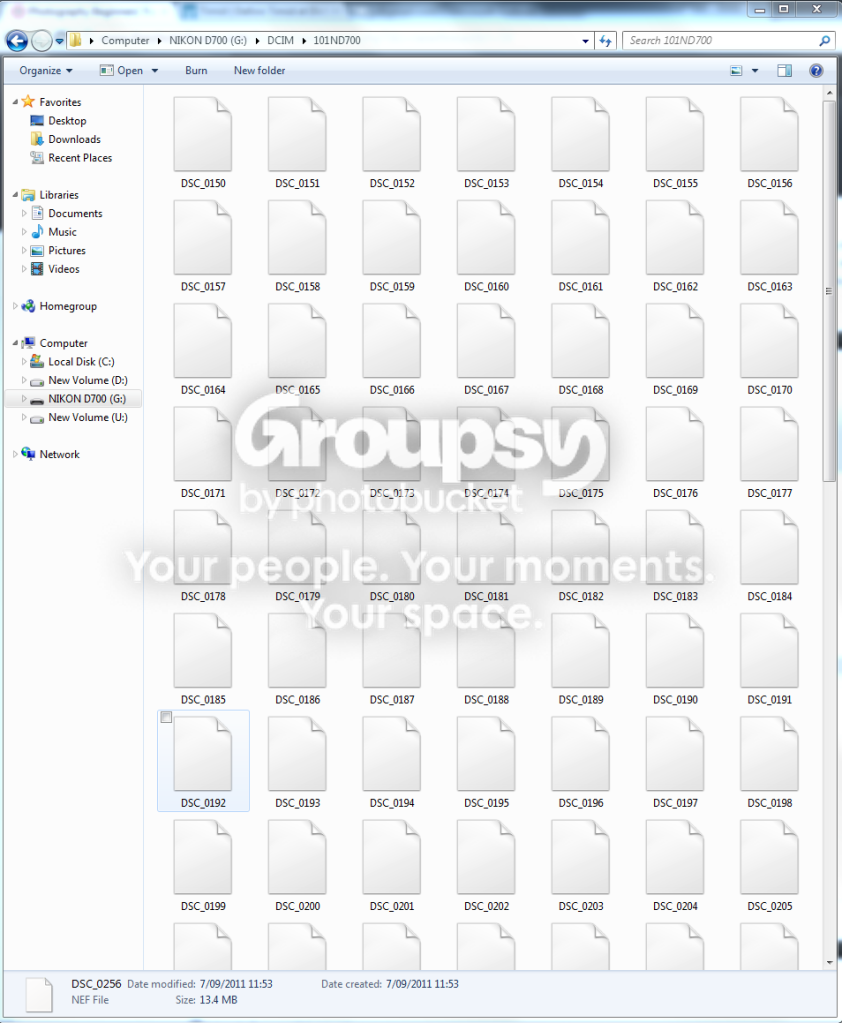Click the vertical scrollbar thumb
842x1023 pixels.
[829, 291]
